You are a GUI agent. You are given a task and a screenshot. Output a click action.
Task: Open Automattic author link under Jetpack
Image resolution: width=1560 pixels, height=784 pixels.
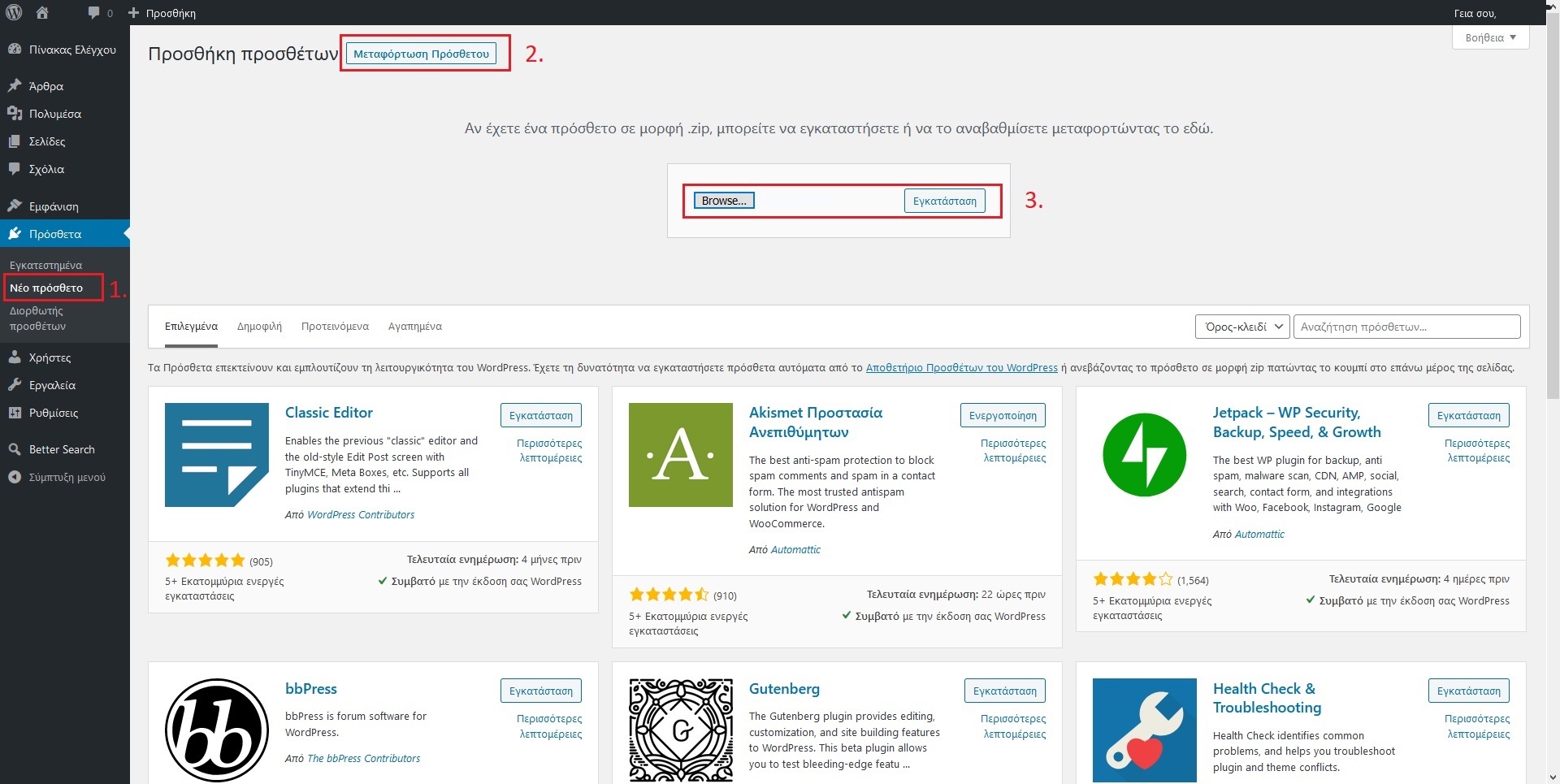1259,535
